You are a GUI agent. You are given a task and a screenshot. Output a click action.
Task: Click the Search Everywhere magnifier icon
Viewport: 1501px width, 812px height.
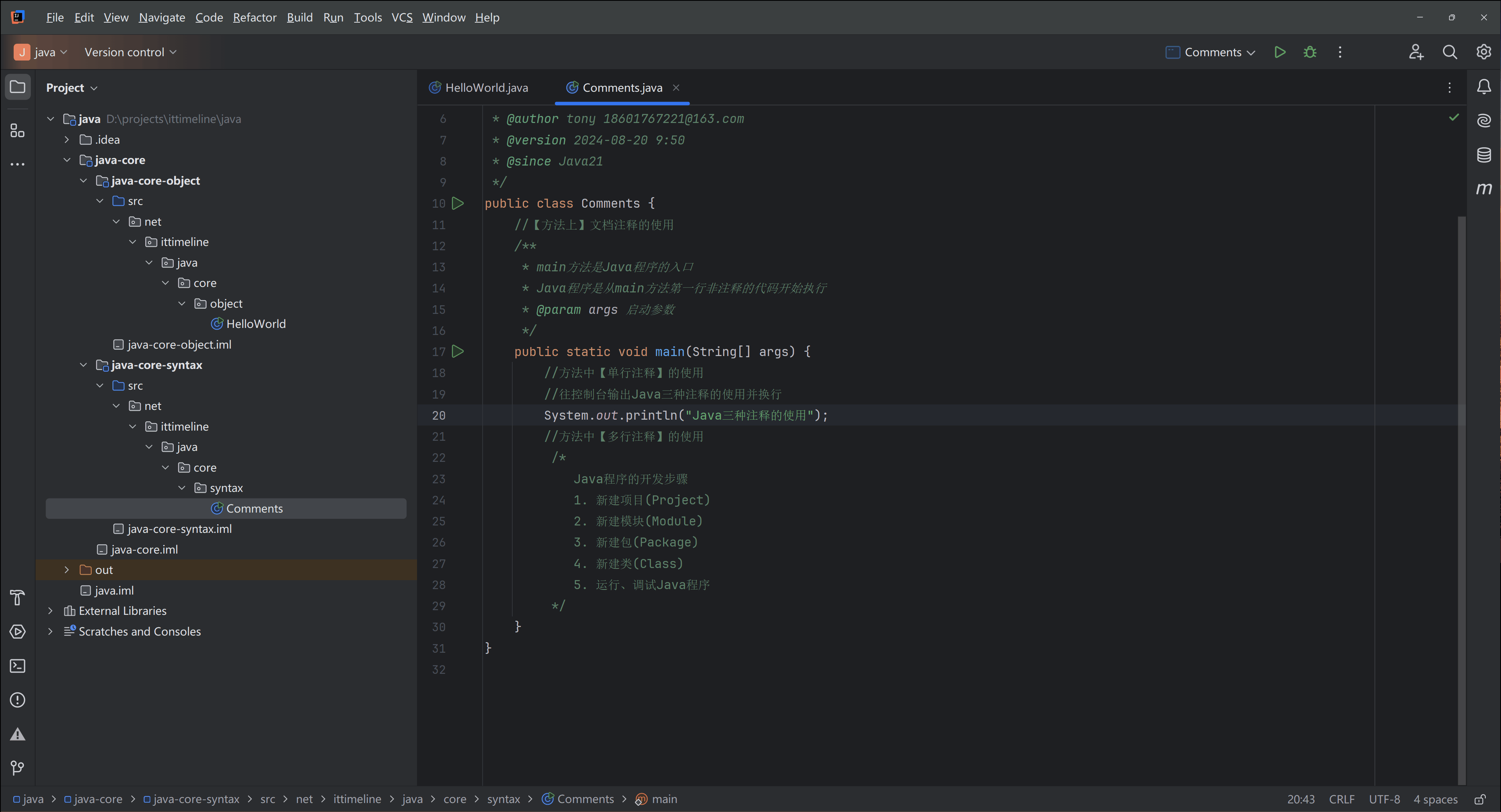pyautogui.click(x=1450, y=52)
